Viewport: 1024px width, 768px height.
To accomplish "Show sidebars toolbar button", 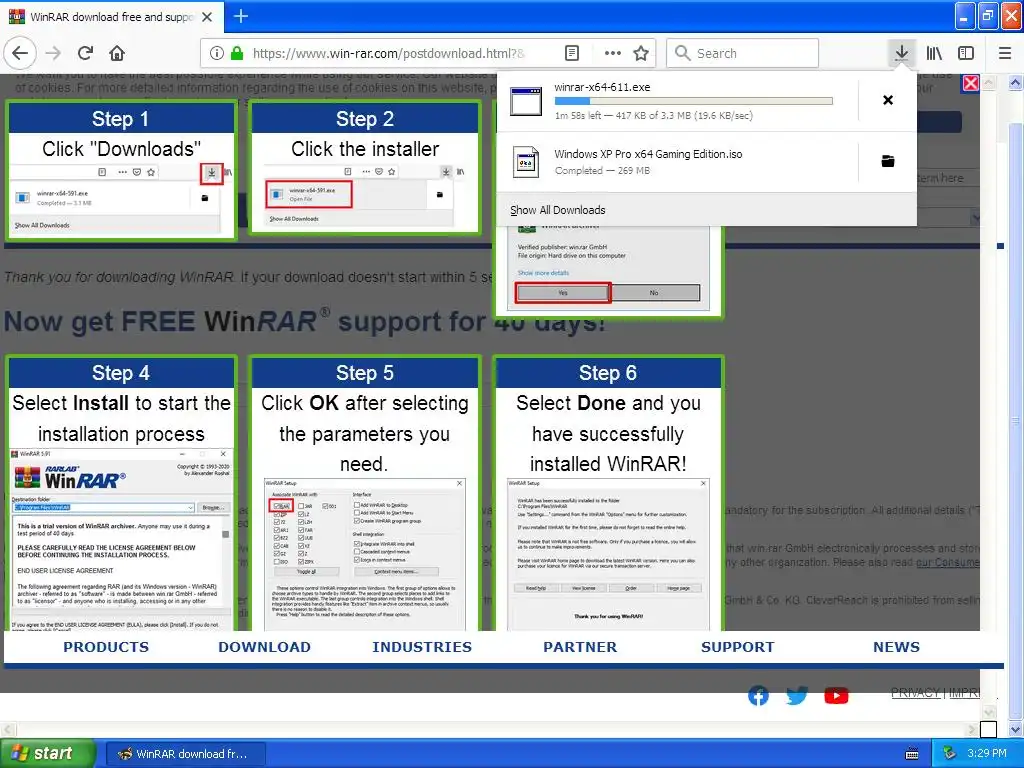I will [x=966, y=53].
